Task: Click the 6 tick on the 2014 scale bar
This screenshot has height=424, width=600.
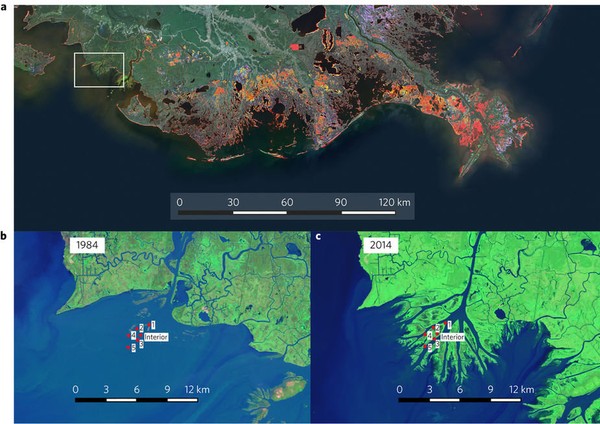Action: 459,388
